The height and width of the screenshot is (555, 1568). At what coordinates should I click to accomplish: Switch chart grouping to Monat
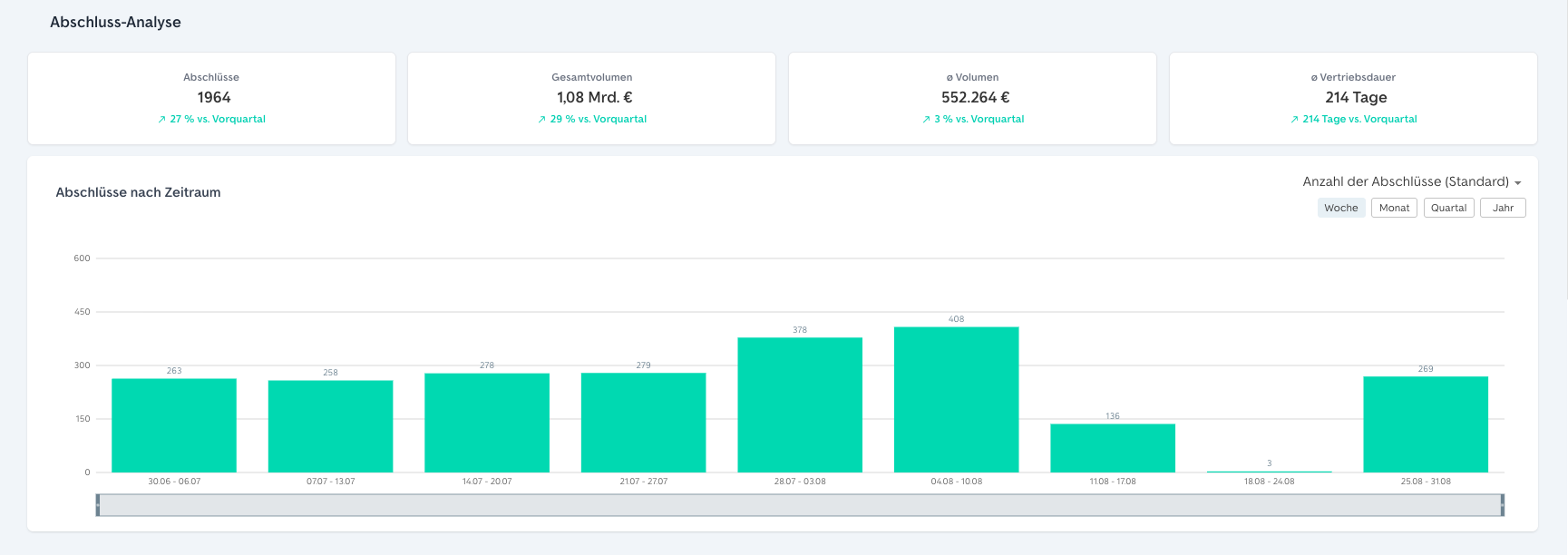pyautogui.click(x=1394, y=208)
